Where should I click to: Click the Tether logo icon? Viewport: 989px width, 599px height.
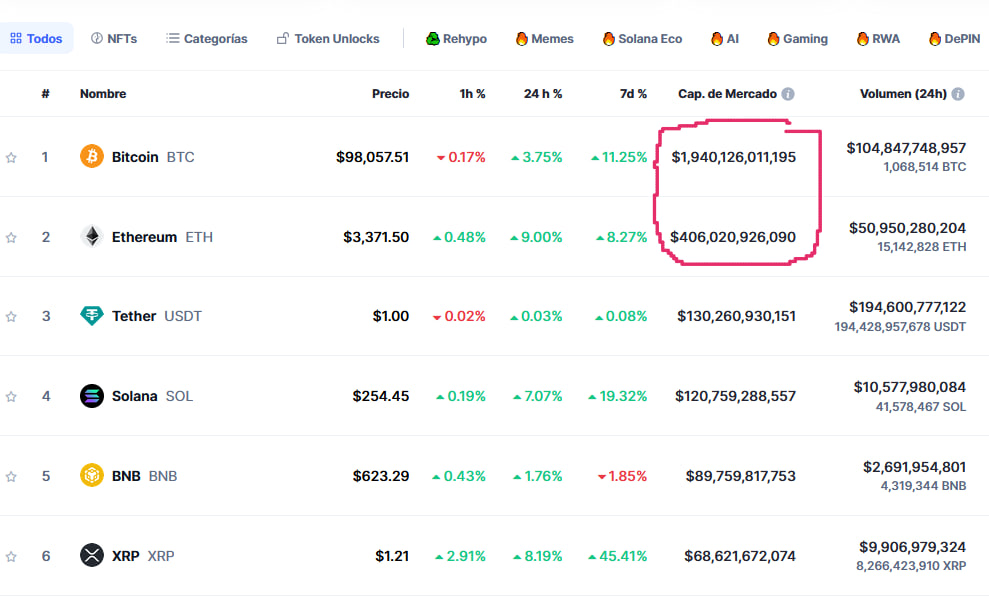pos(92,316)
